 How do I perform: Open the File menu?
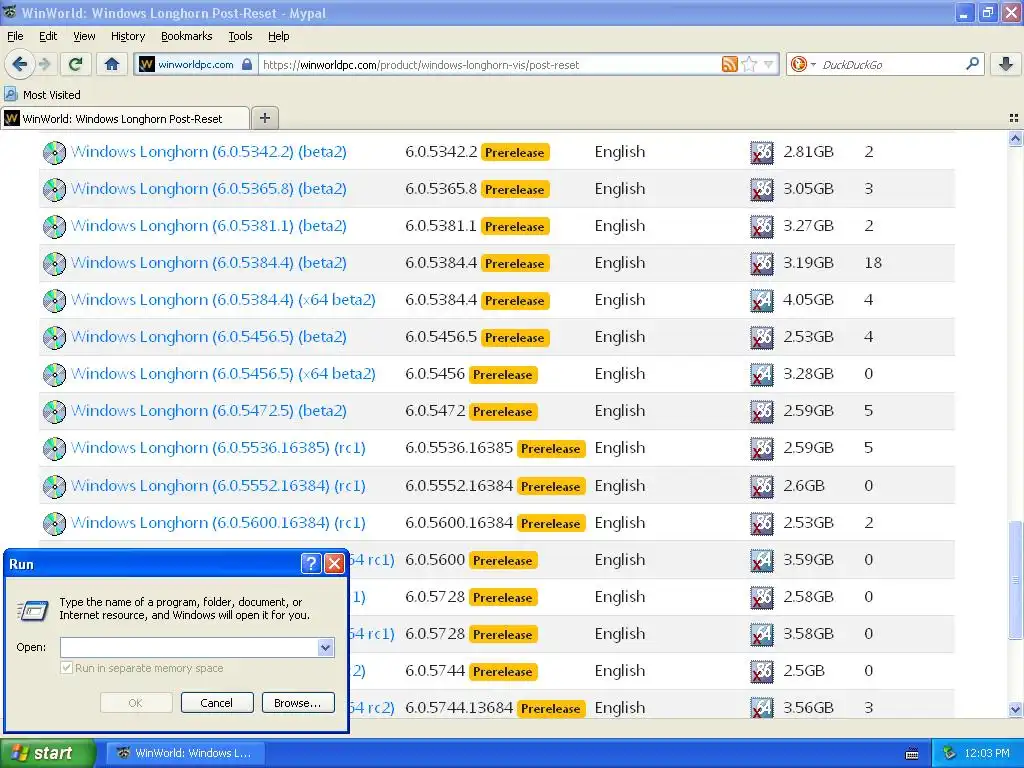(x=15, y=36)
